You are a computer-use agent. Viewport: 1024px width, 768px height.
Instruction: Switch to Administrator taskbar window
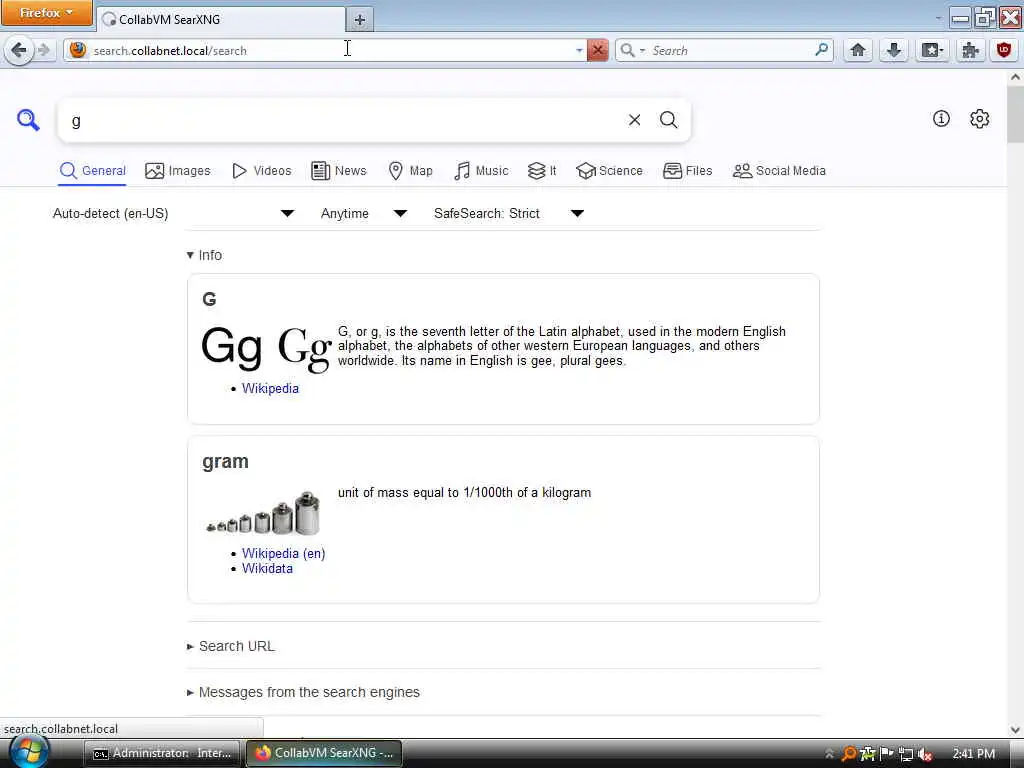pyautogui.click(x=163, y=754)
